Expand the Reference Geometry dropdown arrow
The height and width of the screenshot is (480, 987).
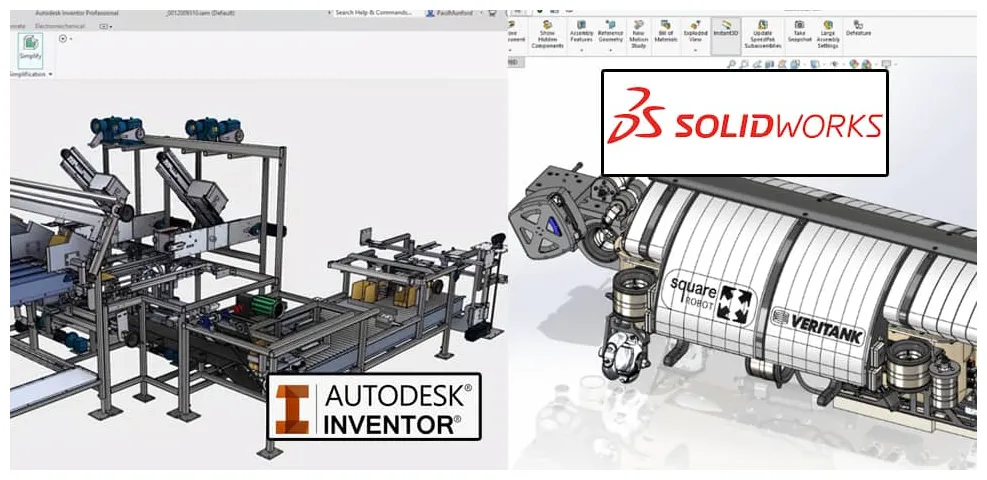click(610, 49)
